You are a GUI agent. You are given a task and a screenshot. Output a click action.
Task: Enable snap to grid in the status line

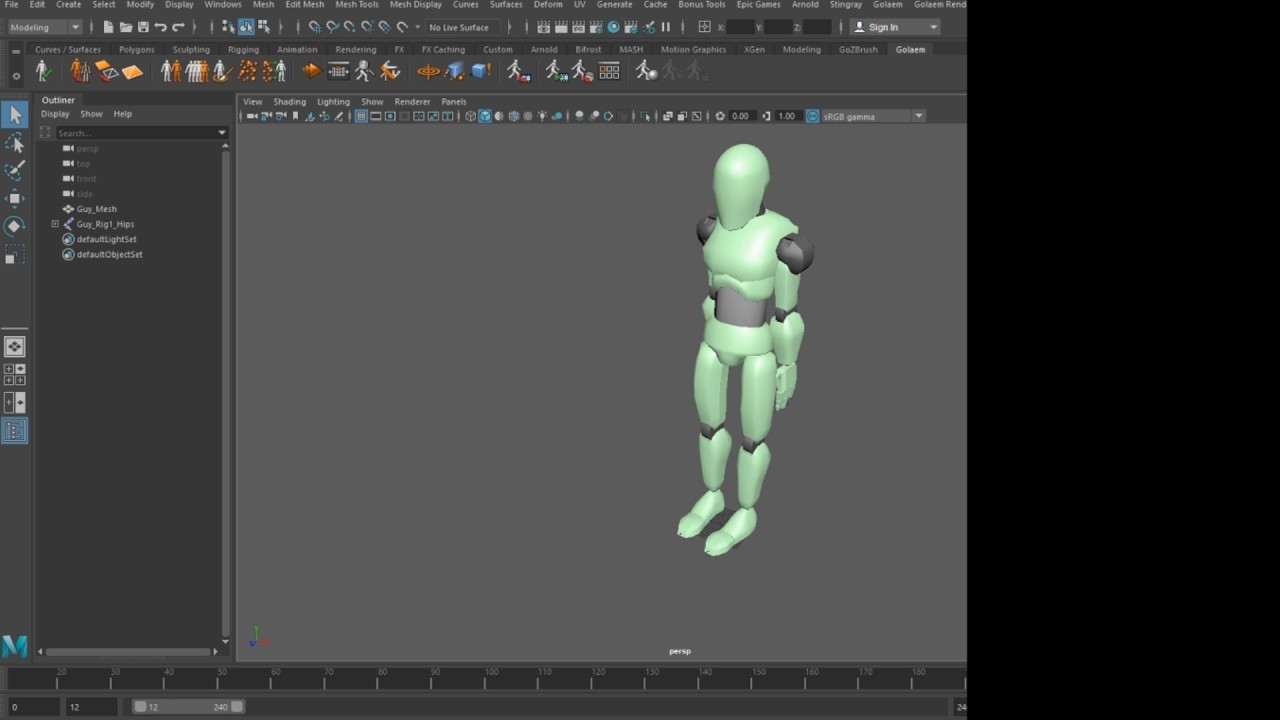pos(315,27)
